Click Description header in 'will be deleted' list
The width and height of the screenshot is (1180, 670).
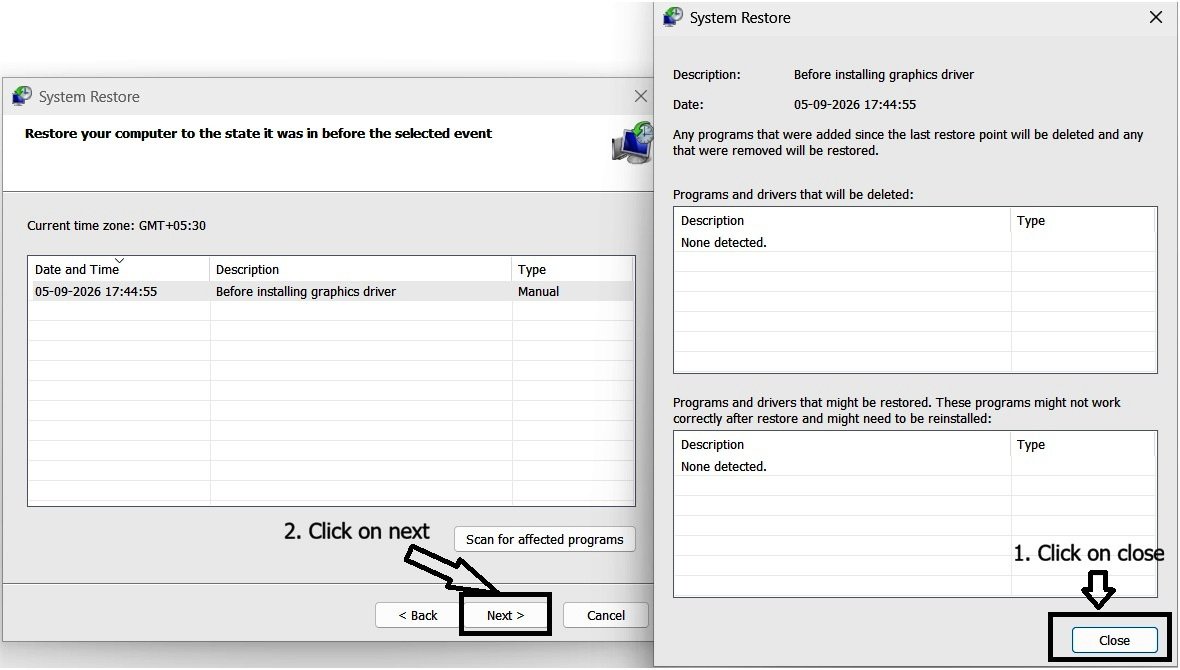point(842,221)
